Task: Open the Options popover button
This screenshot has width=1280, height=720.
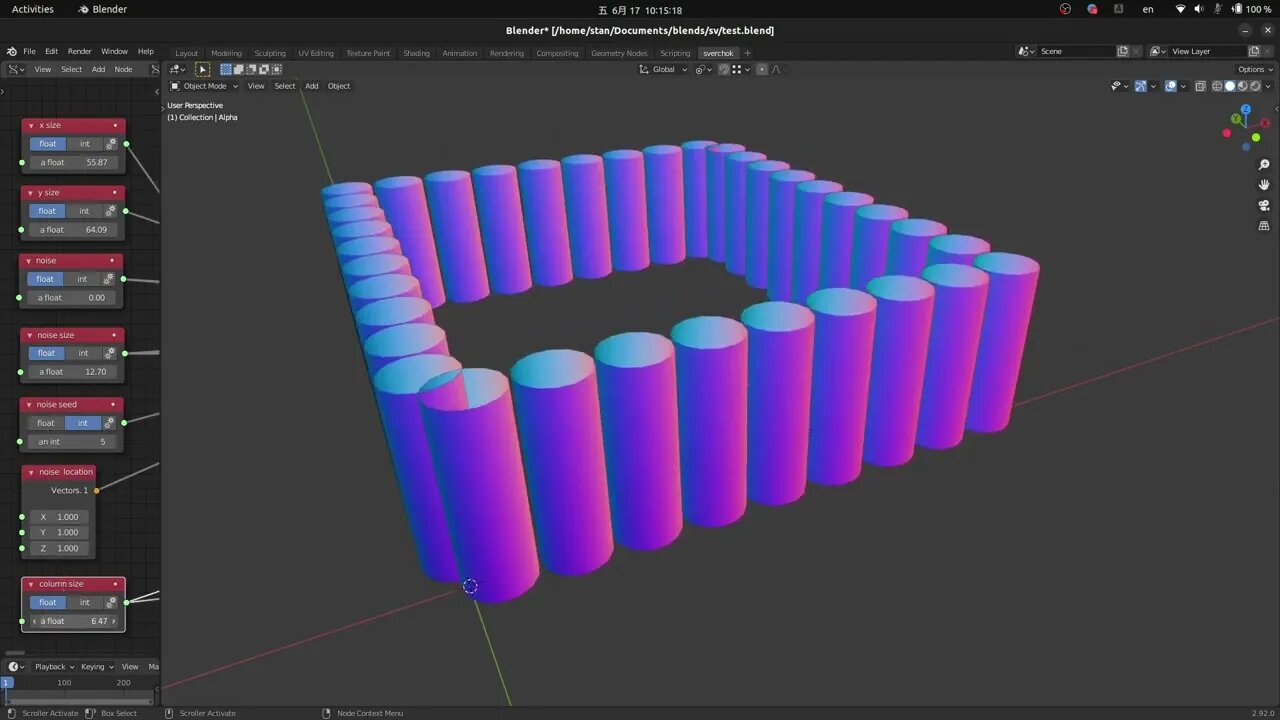Action: (1255, 69)
